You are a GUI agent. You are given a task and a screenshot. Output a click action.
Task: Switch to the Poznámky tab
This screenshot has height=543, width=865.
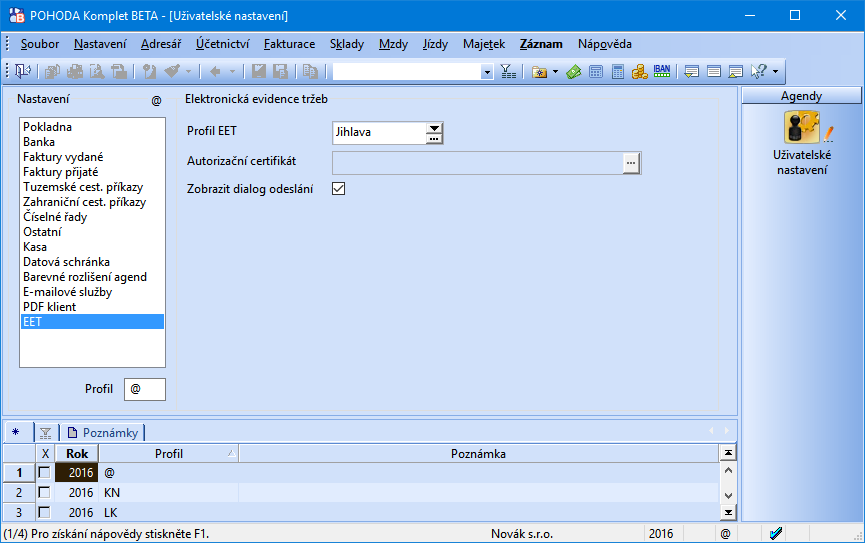point(103,433)
